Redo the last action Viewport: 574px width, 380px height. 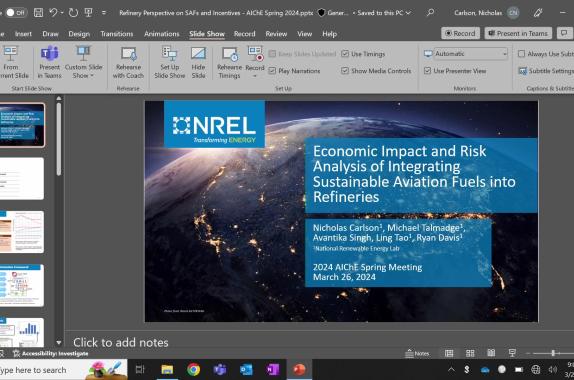pyautogui.click(x=73, y=13)
